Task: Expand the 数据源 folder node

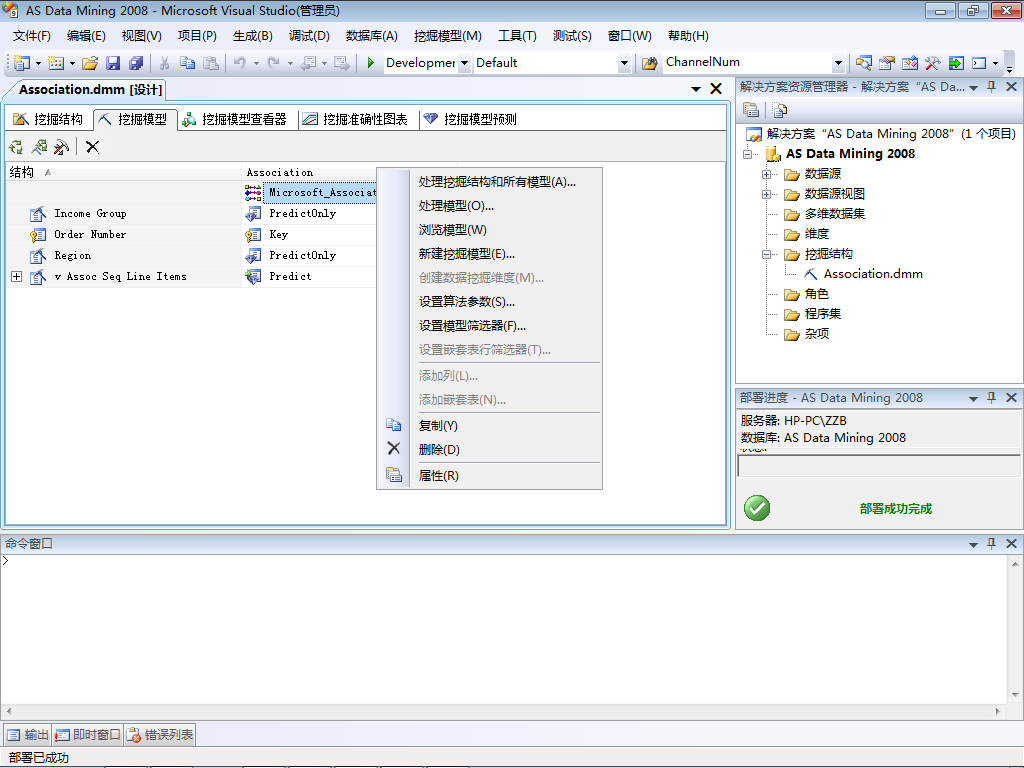Action: 766,174
